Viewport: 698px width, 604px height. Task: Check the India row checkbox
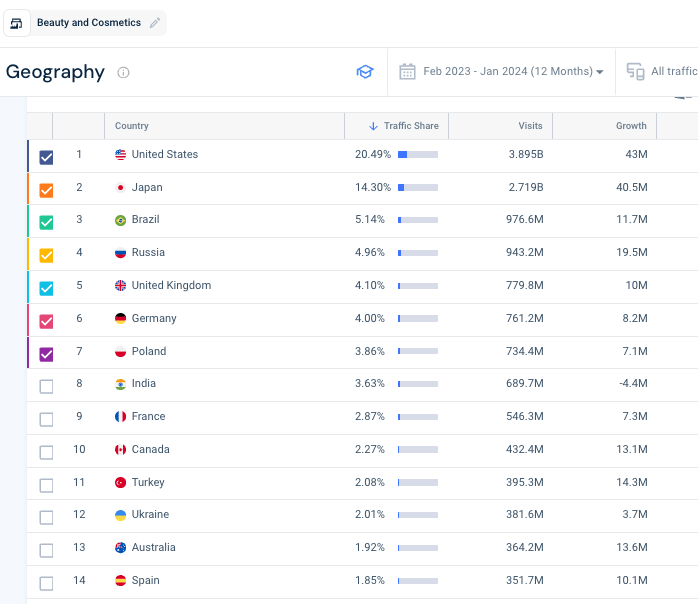click(x=46, y=386)
